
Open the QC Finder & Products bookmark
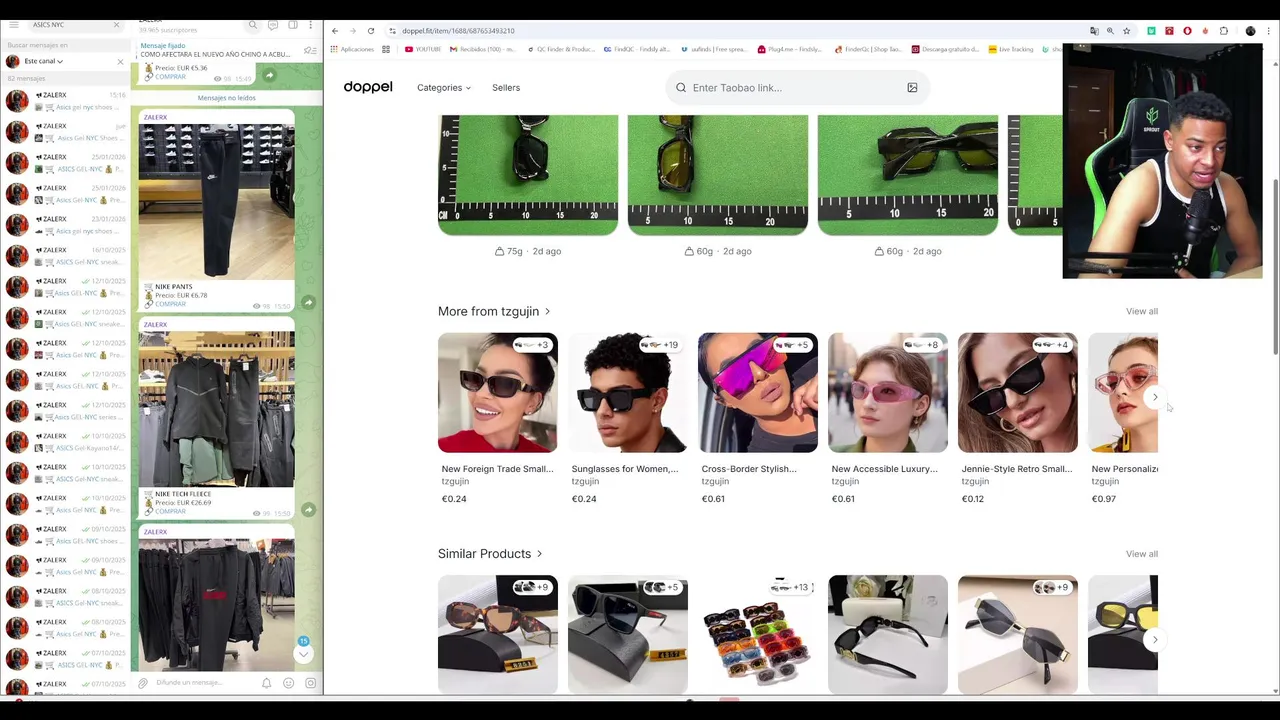click(560, 49)
